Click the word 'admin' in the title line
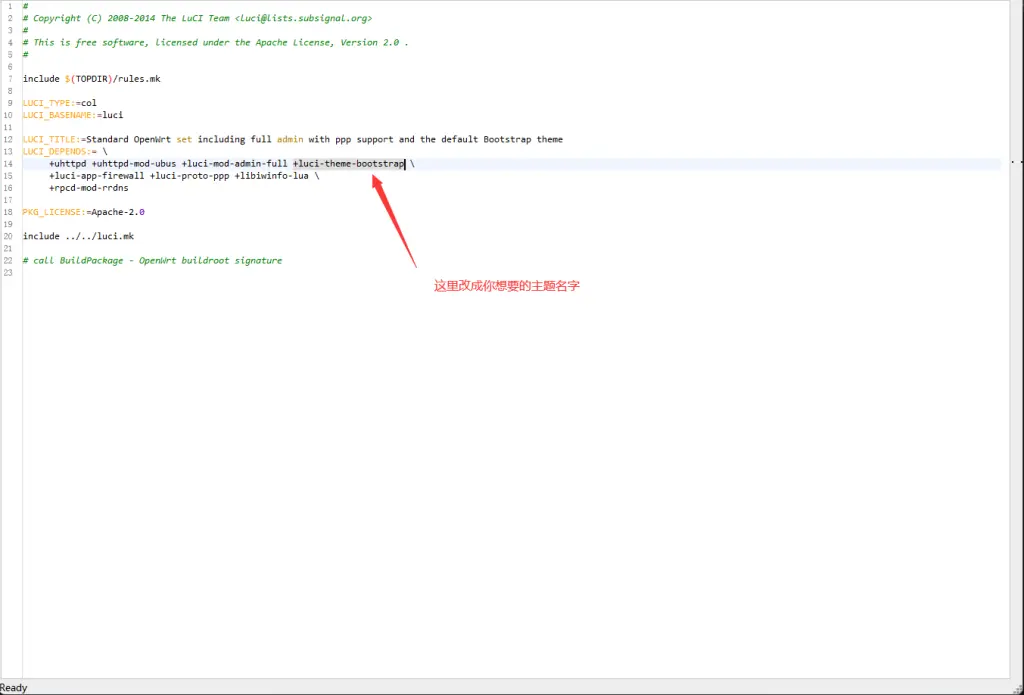The width and height of the screenshot is (1024, 695). (x=290, y=139)
